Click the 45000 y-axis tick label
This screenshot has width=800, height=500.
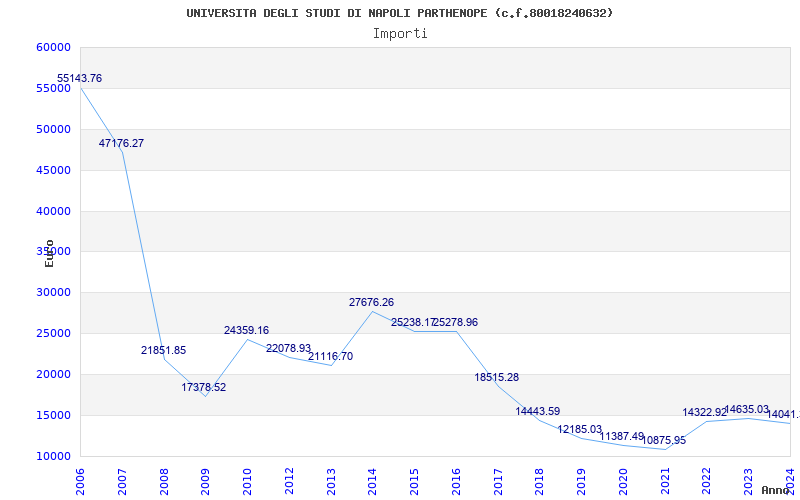pyautogui.click(x=53, y=170)
